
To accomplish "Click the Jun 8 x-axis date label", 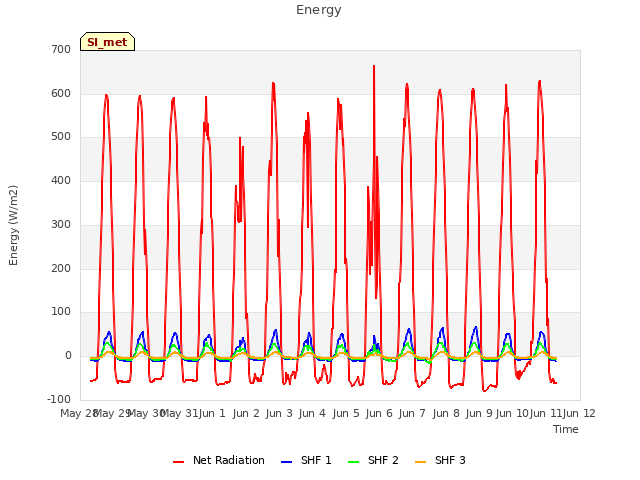I will click(x=446, y=413).
